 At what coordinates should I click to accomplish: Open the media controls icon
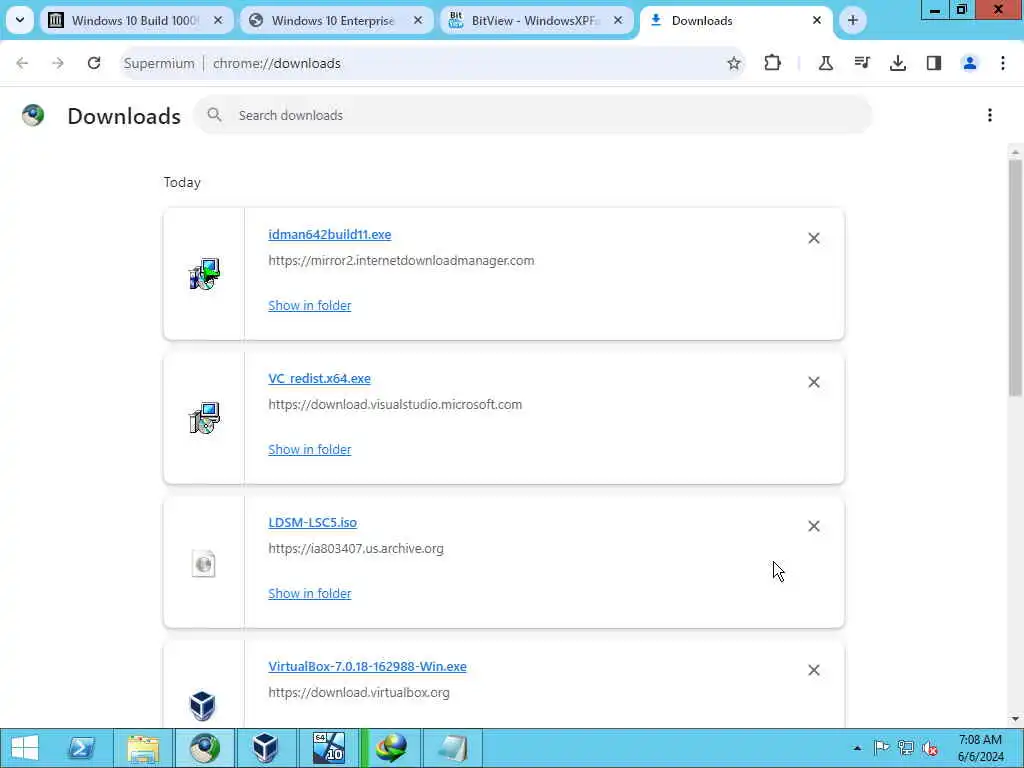point(862,63)
